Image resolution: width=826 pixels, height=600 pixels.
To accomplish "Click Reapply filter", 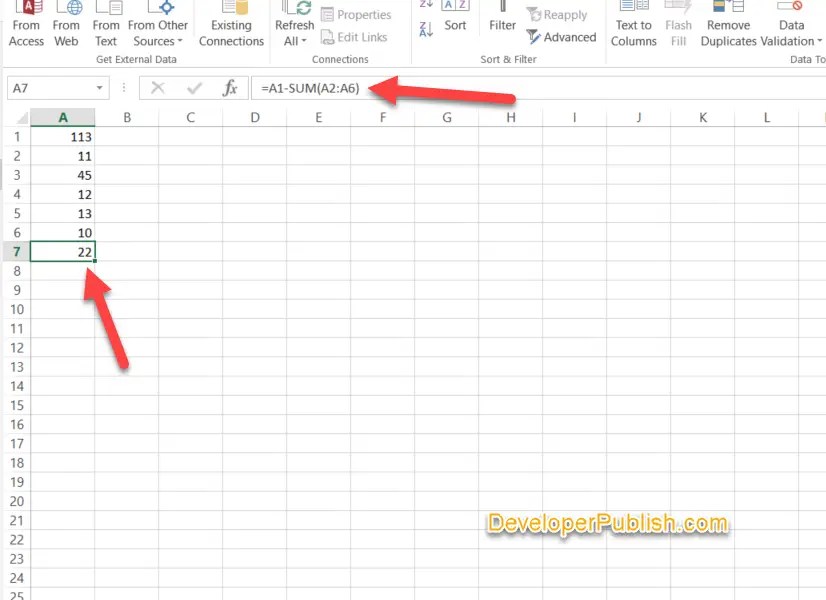I will pos(557,15).
